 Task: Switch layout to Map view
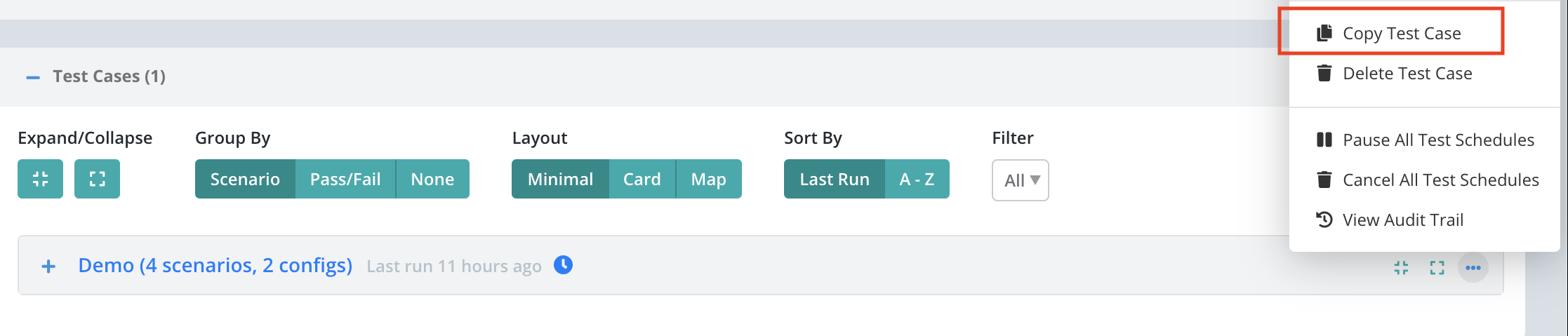[709, 179]
